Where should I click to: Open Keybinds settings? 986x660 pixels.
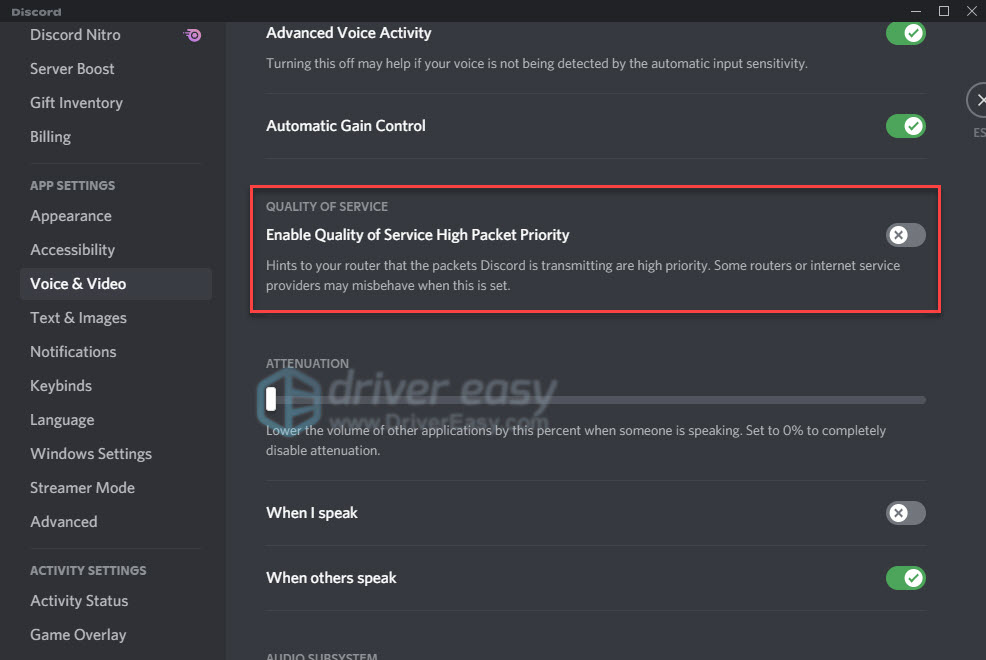coord(60,385)
